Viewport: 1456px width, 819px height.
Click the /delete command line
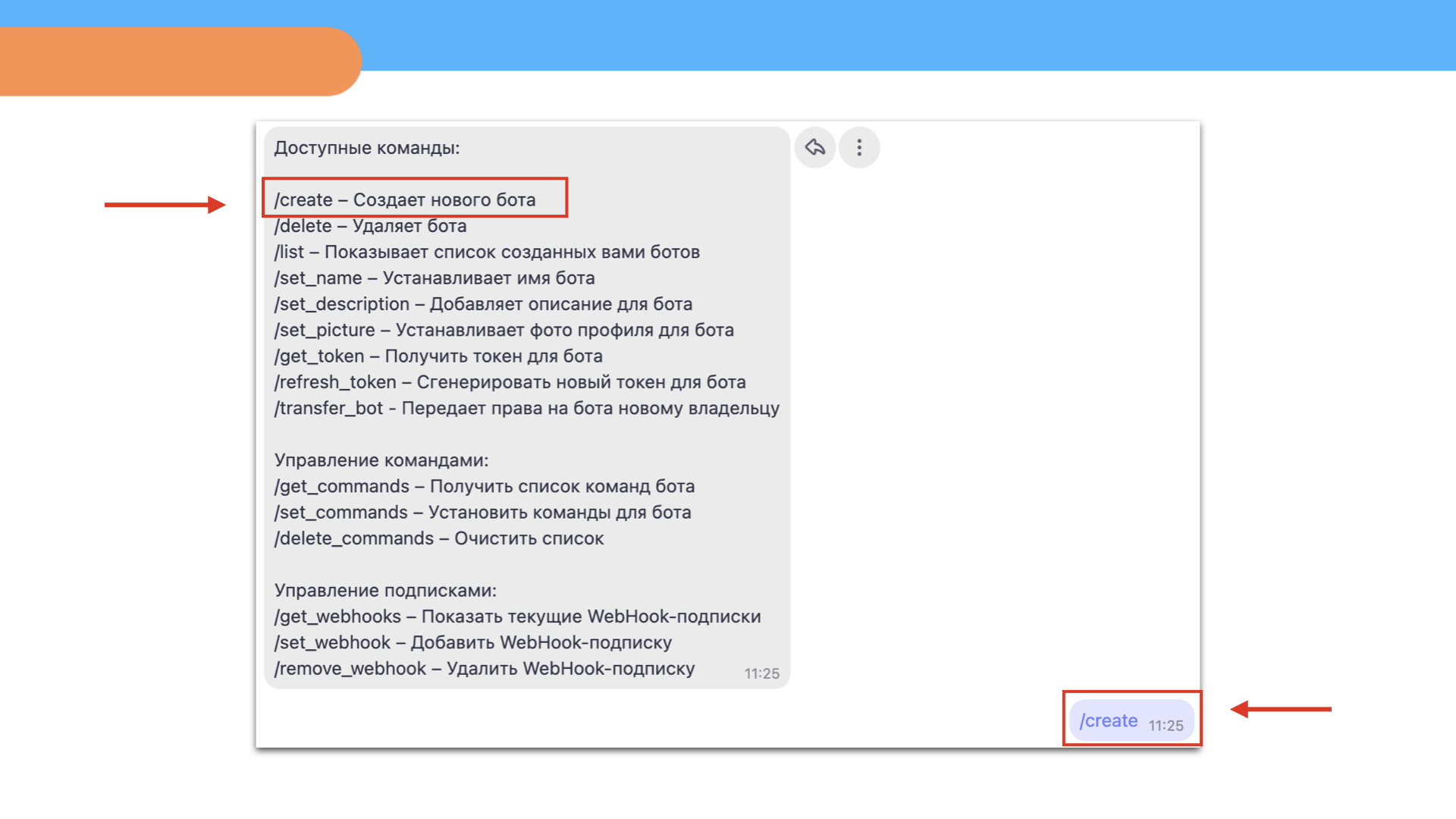click(370, 226)
